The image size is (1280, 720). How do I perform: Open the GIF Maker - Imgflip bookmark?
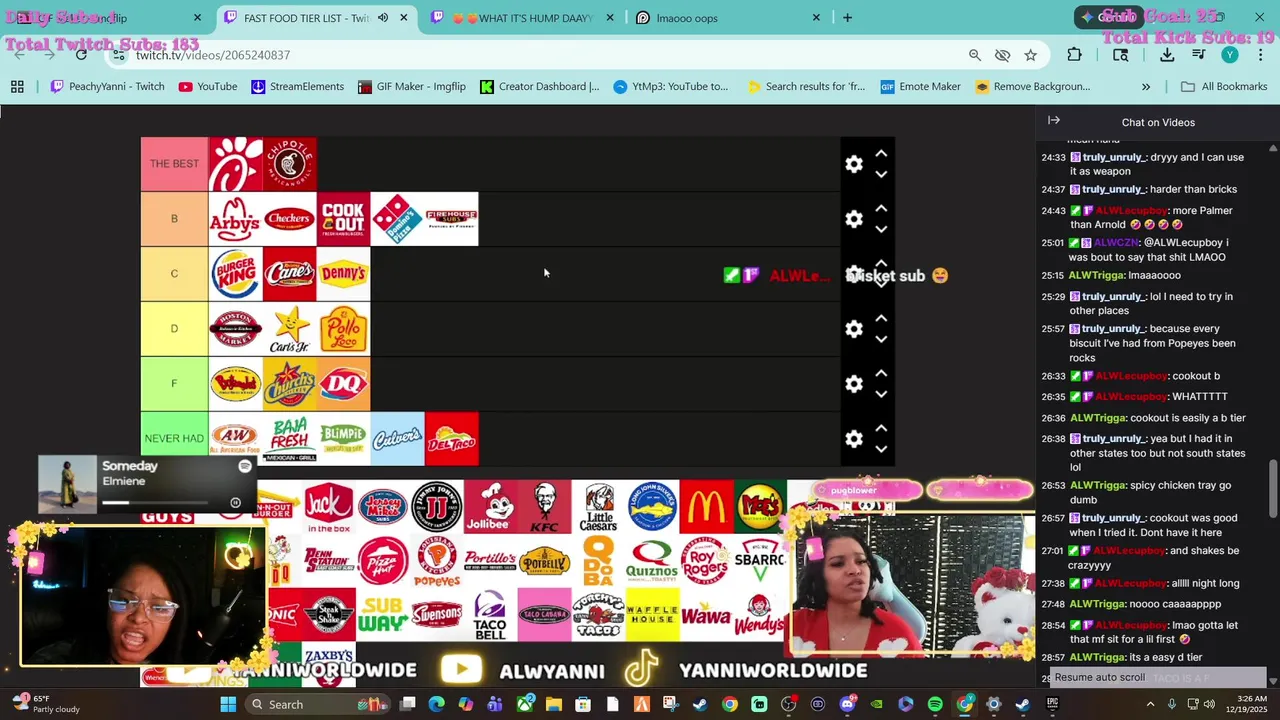pyautogui.click(x=412, y=87)
